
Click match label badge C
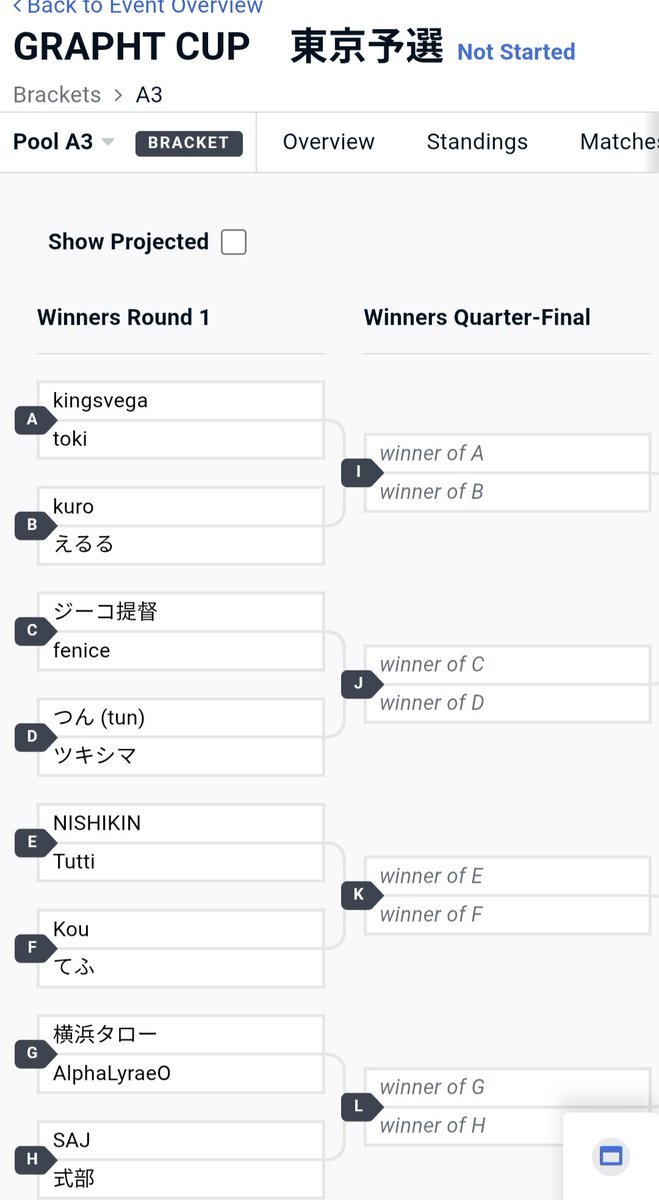(x=35, y=631)
